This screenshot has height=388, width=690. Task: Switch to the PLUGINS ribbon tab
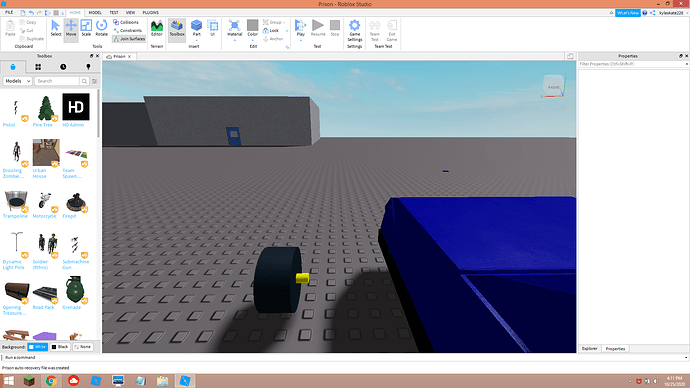[150, 13]
